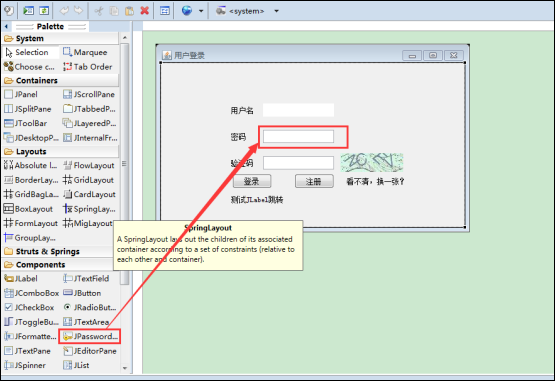Choose the JScrollPane container
Viewport: 556px width, 382px height.
89,94
